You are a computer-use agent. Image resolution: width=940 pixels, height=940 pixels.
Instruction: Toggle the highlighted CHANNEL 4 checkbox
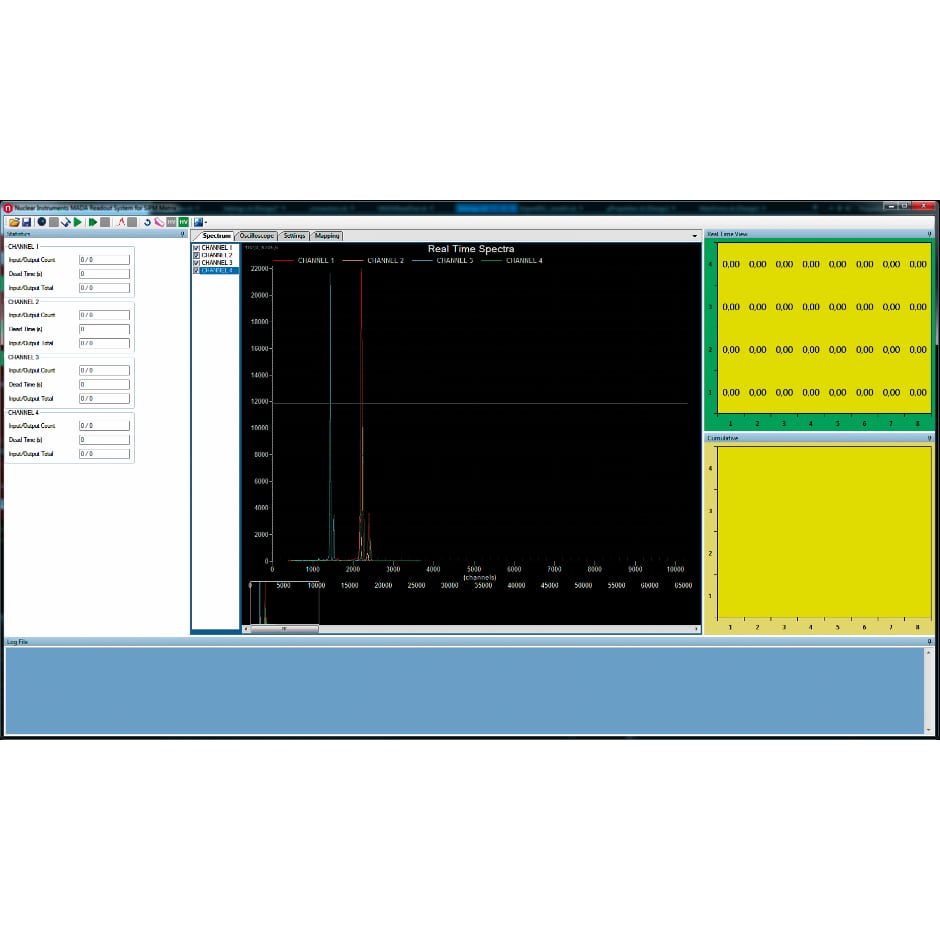[197, 271]
